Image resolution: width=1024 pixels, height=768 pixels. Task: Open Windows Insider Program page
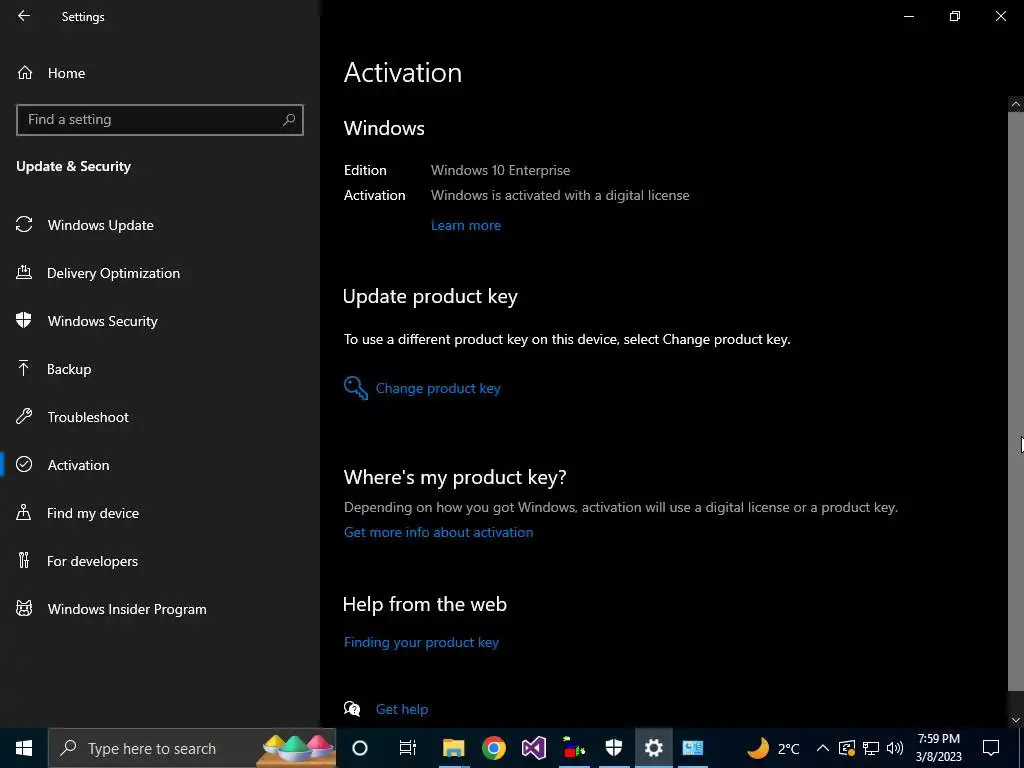pyautogui.click(x=127, y=609)
